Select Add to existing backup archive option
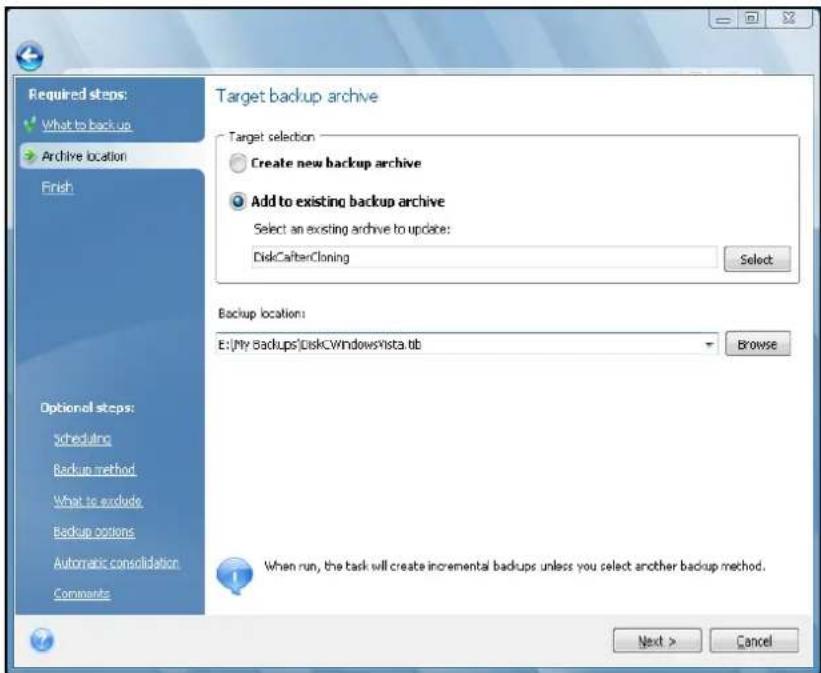Image resolution: width=821 pixels, height=673 pixels. (x=238, y=202)
